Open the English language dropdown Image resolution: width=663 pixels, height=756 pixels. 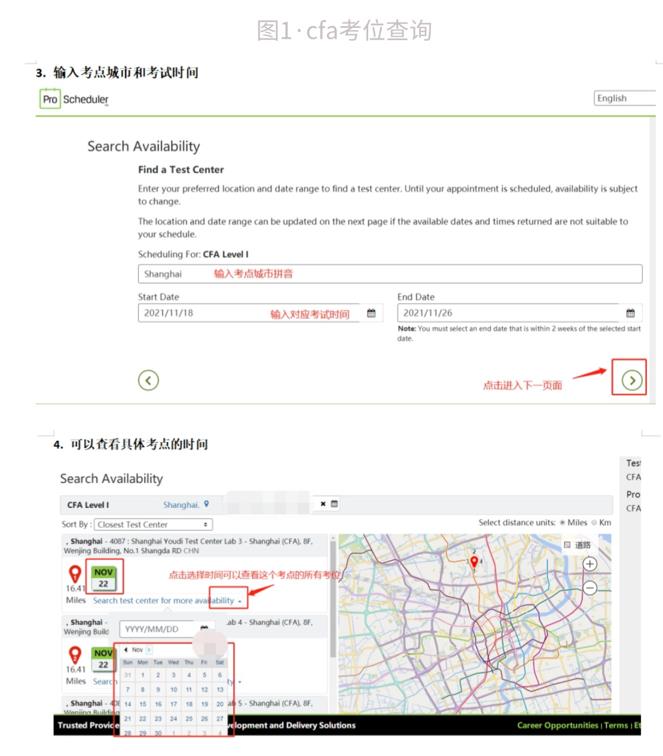click(x=624, y=98)
